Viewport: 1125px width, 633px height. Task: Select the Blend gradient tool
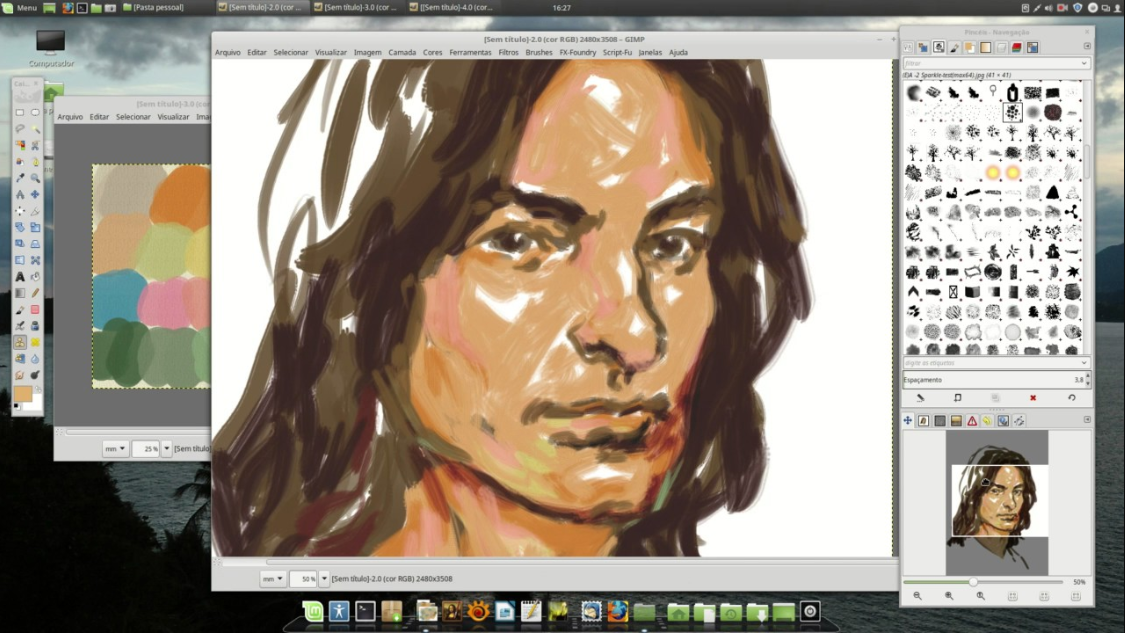click(20, 293)
